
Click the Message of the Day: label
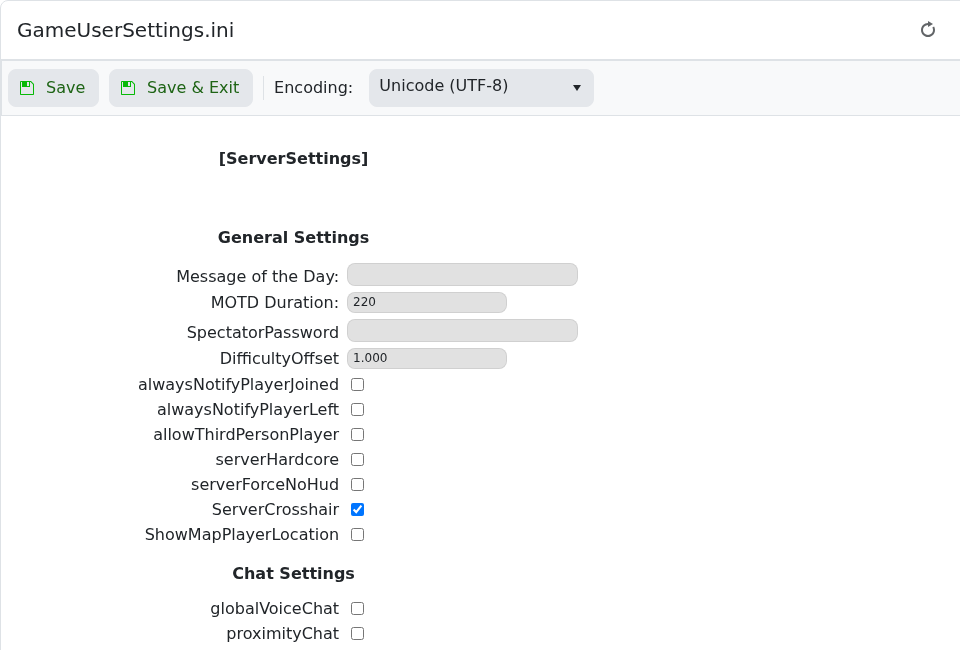[257, 277]
